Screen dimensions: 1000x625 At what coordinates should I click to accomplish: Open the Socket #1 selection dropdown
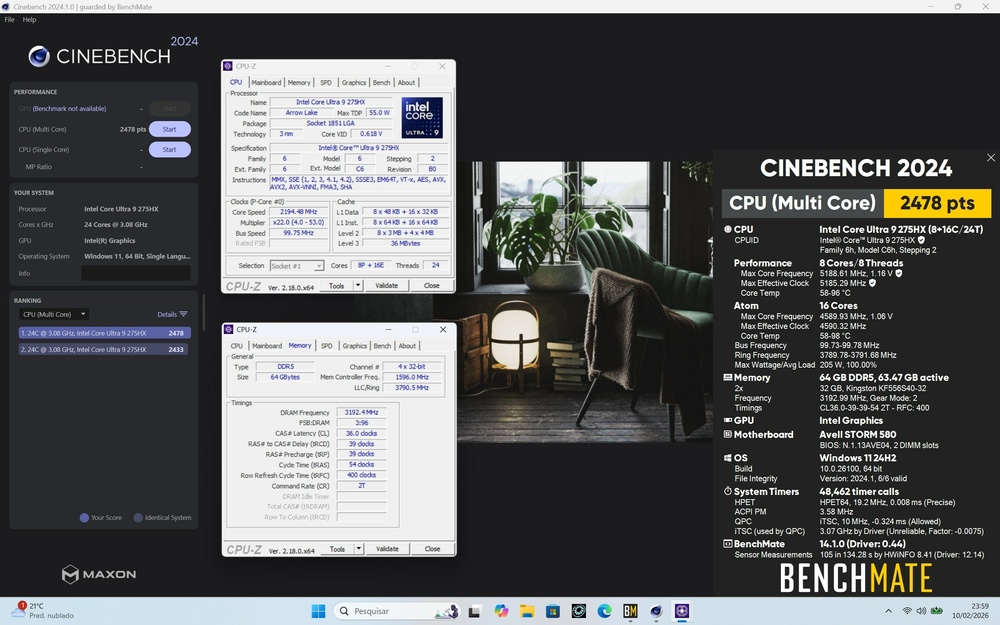tap(297, 266)
